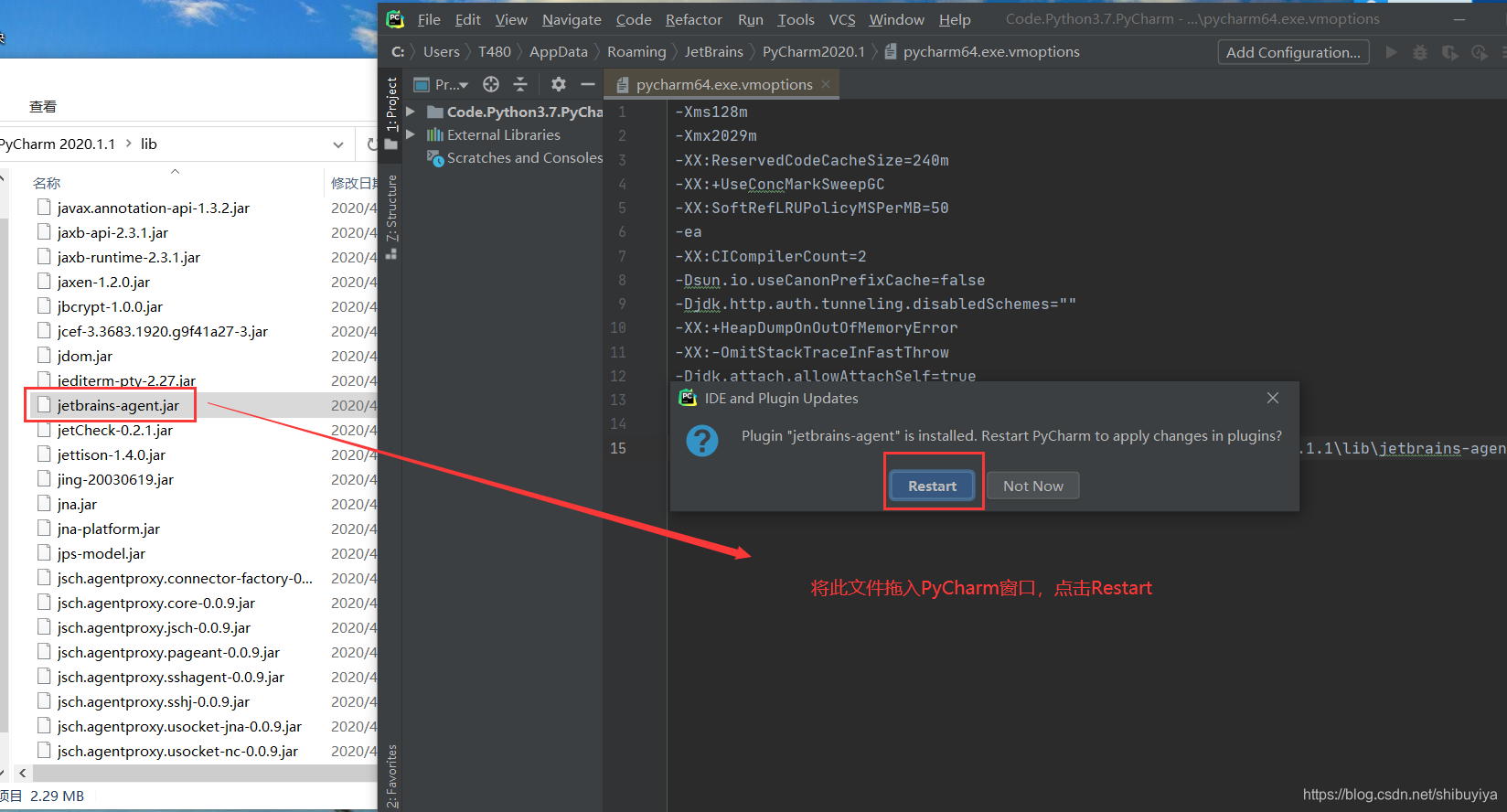Click Add Configuration button
Viewport: 1507px width, 812px height.
coord(1293,52)
